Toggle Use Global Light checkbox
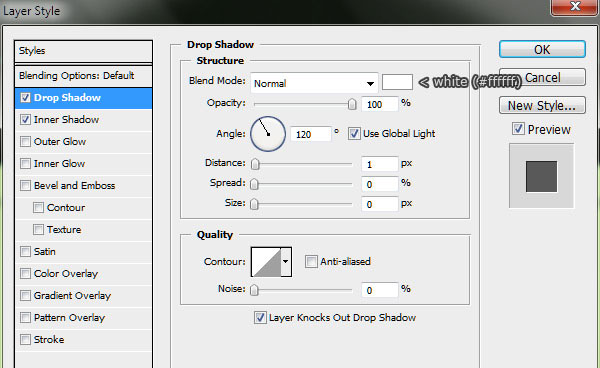The image size is (600, 368). 354,134
